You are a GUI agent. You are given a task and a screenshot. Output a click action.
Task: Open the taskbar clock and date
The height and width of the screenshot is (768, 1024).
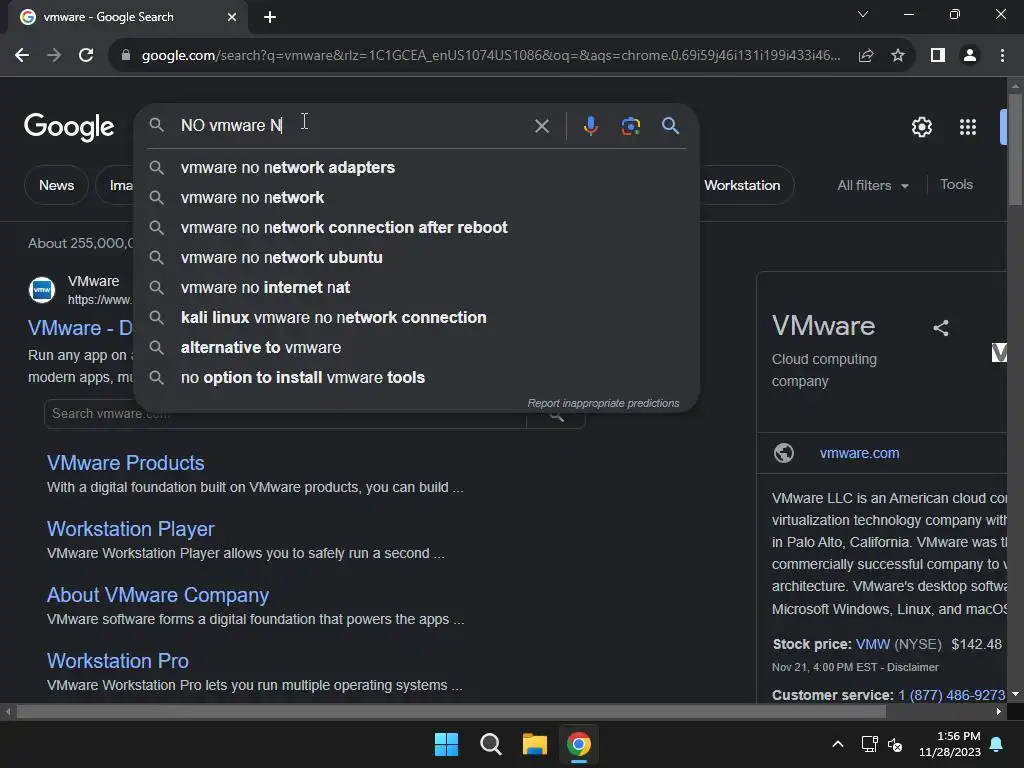coord(950,744)
